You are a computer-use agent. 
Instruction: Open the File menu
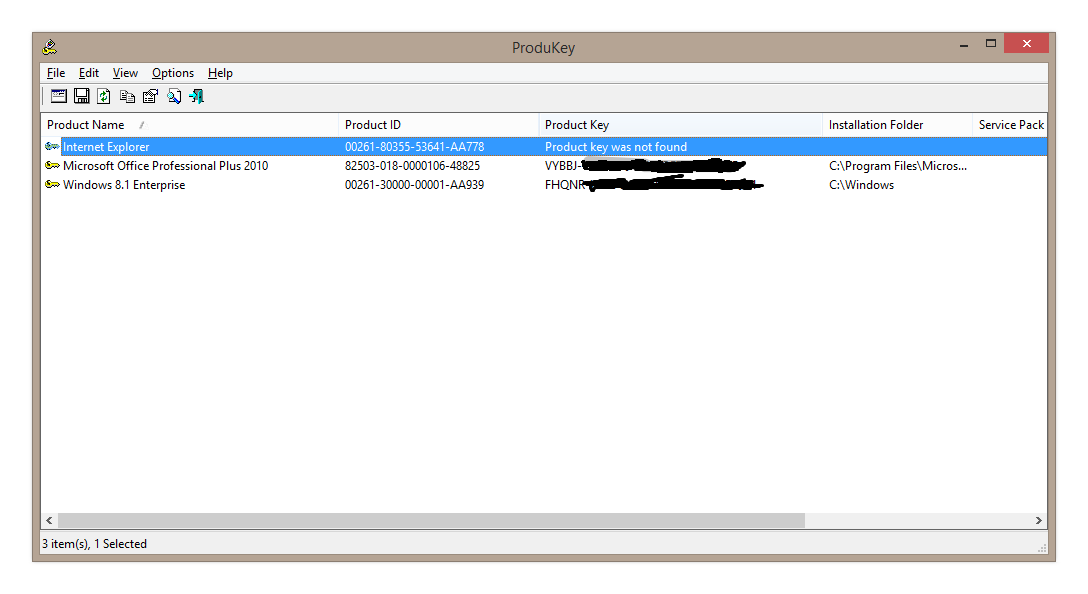pyautogui.click(x=55, y=72)
